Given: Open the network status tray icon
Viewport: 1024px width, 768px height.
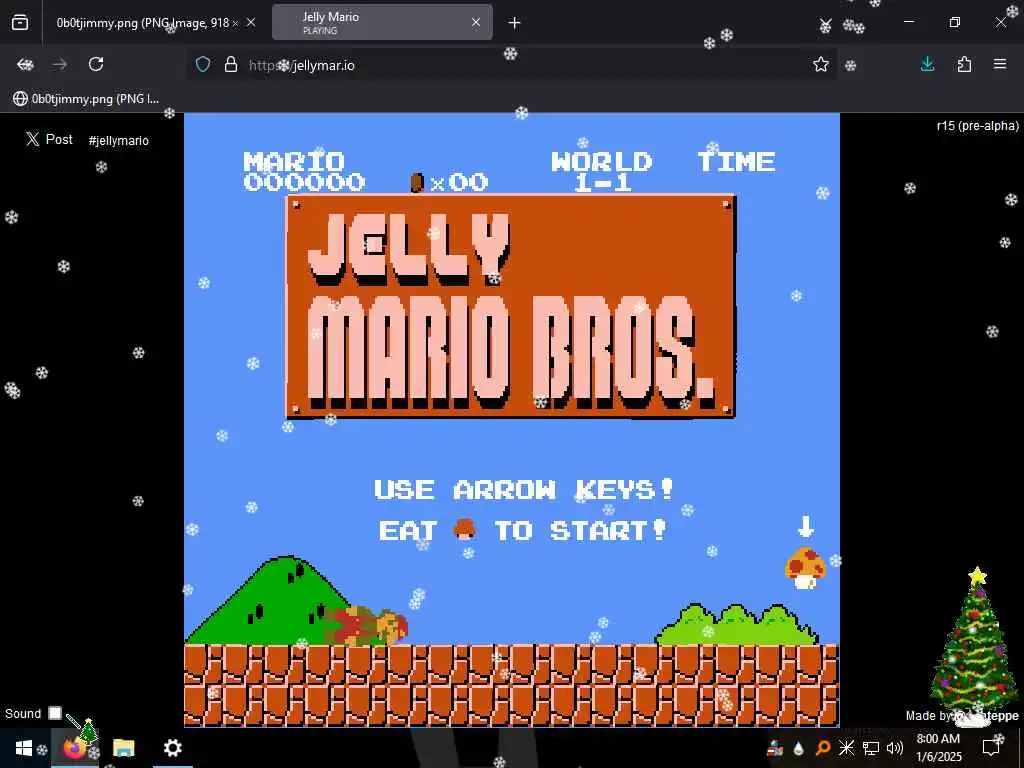Looking at the screenshot, I should click(x=871, y=748).
